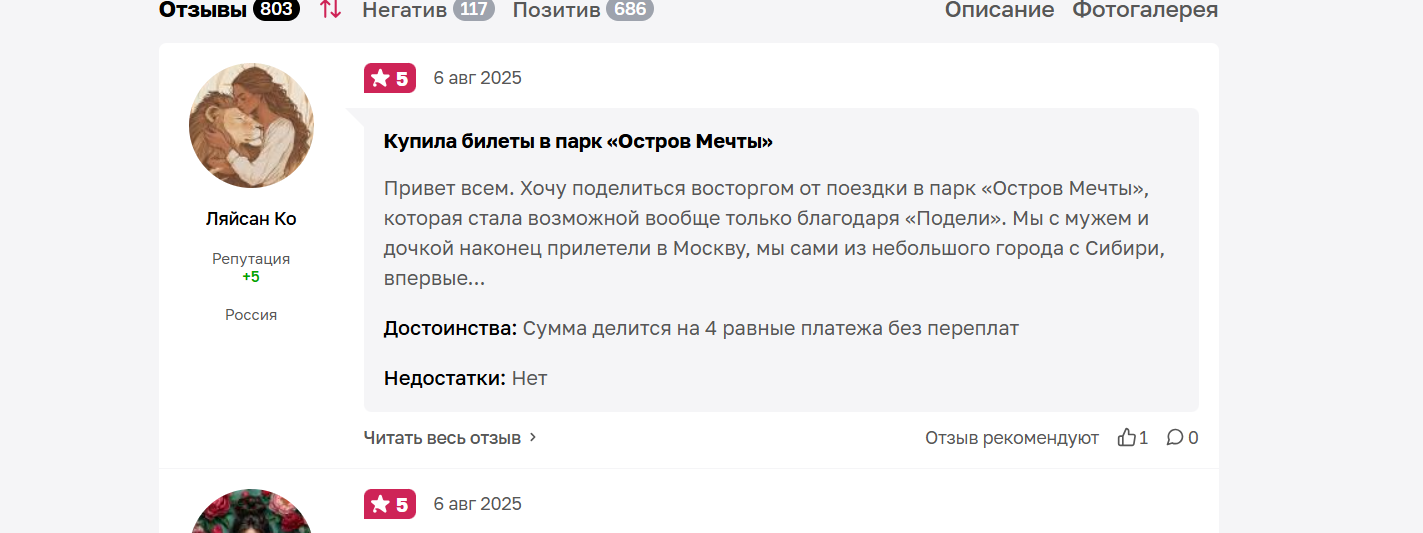Go to the Описание section
Screen dimensions: 1423x533
point(999,10)
